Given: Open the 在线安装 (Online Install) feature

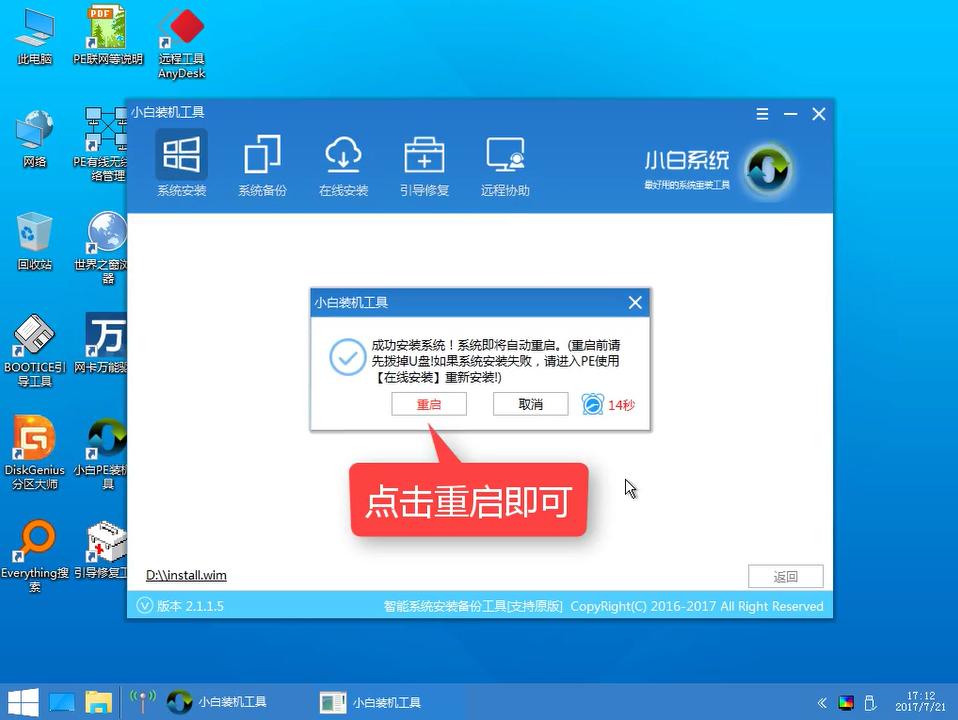Looking at the screenshot, I should (343, 165).
